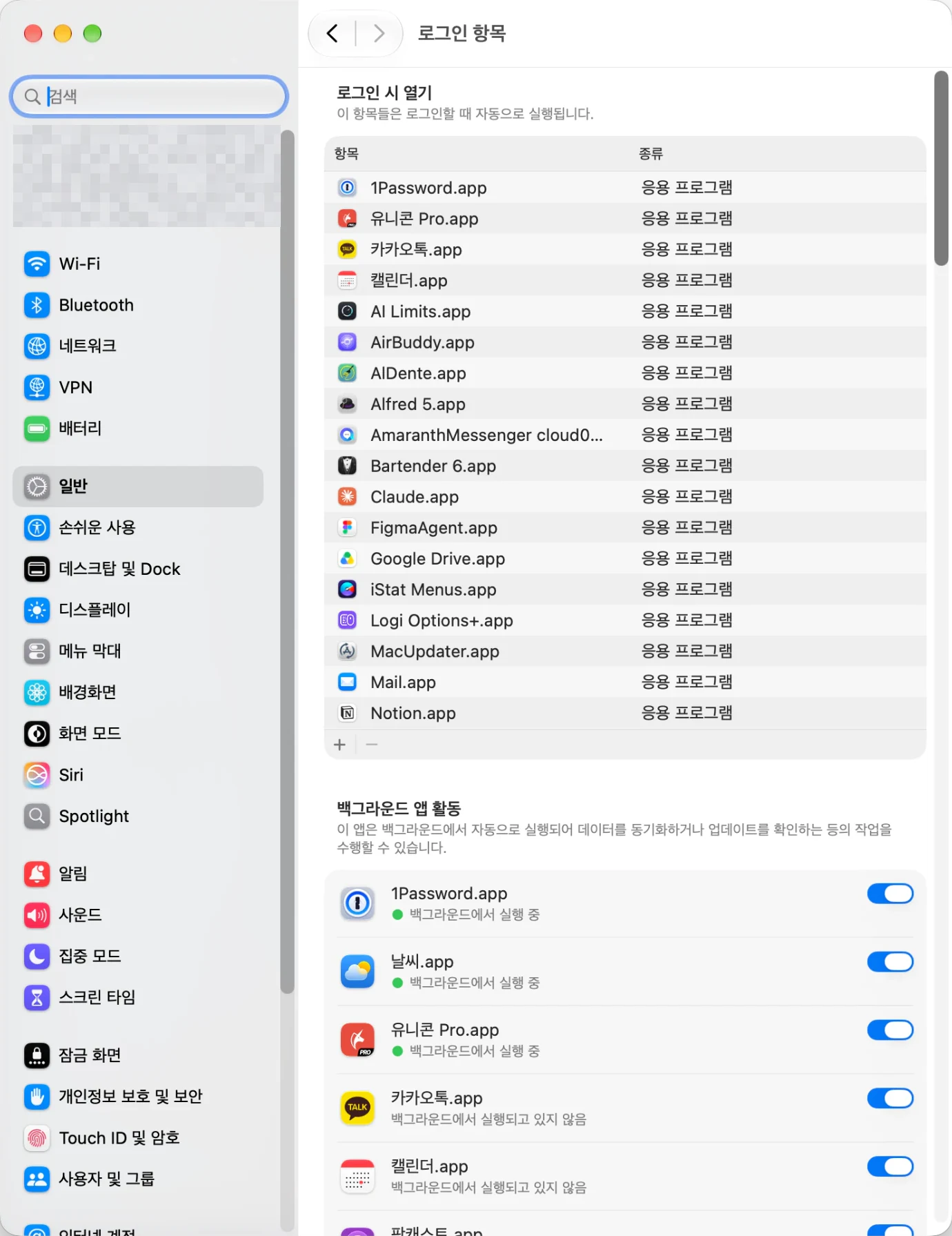Remove login item with minus button
The width and height of the screenshot is (952, 1236).
click(x=372, y=745)
